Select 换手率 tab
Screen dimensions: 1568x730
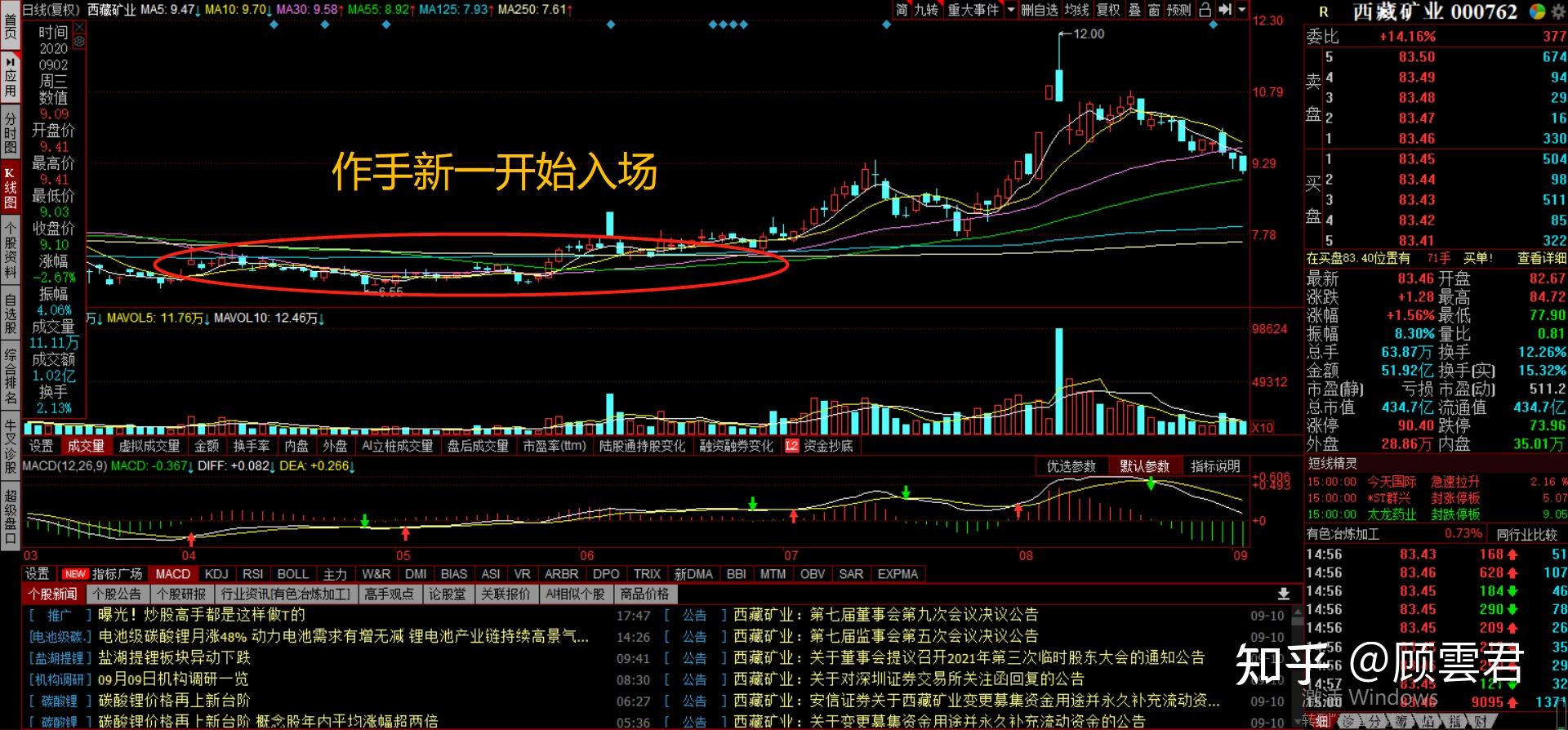coord(252,446)
